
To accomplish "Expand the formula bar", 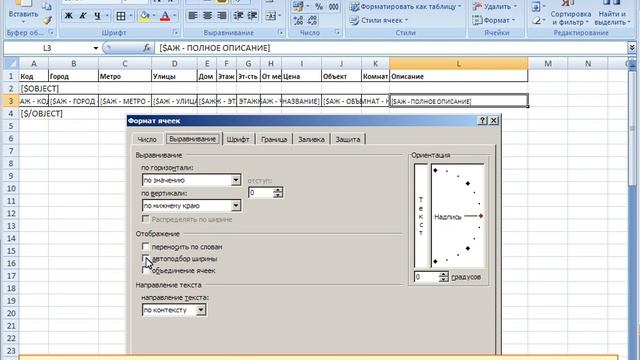I will pyautogui.click(x=631, y=48).
